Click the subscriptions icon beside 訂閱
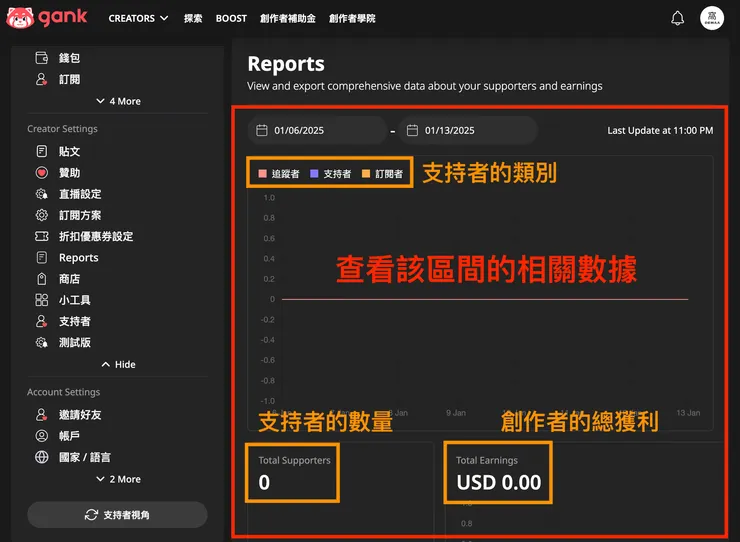Screen dimensions: 740x542 [42, 79]
